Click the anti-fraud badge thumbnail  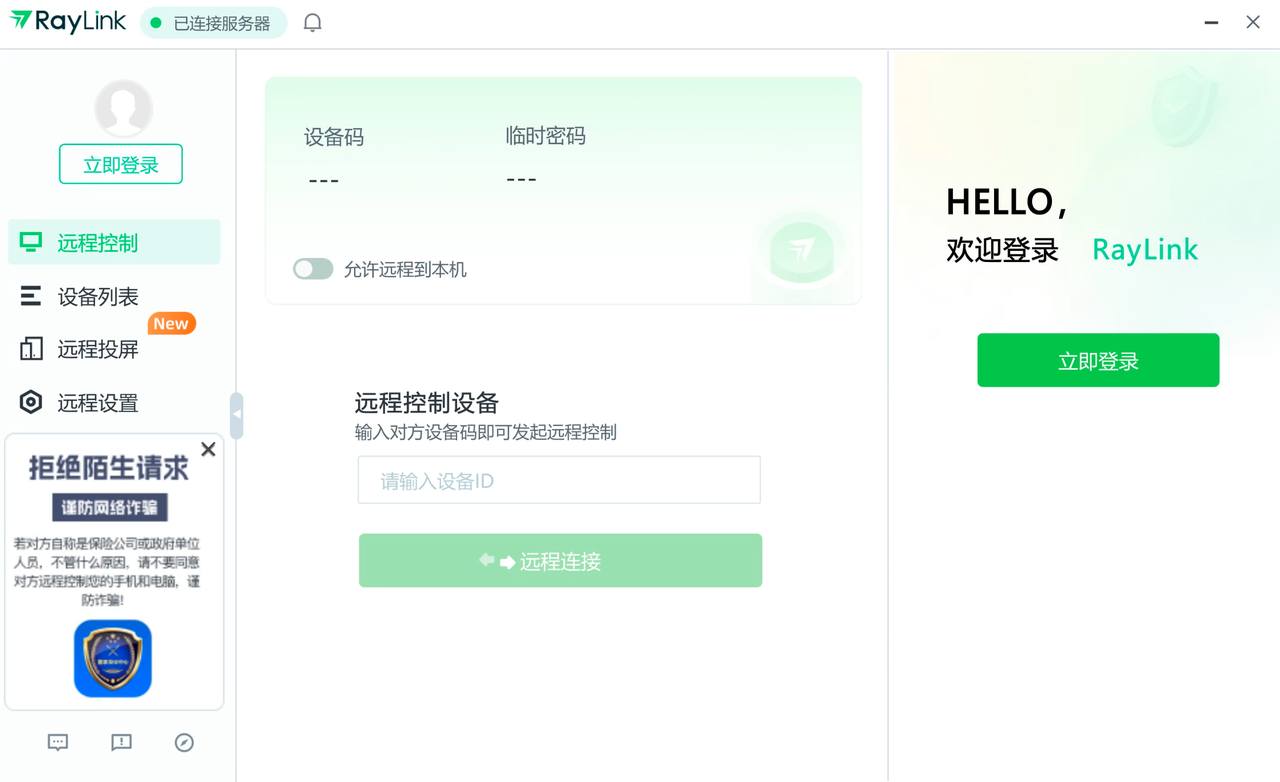112,658
